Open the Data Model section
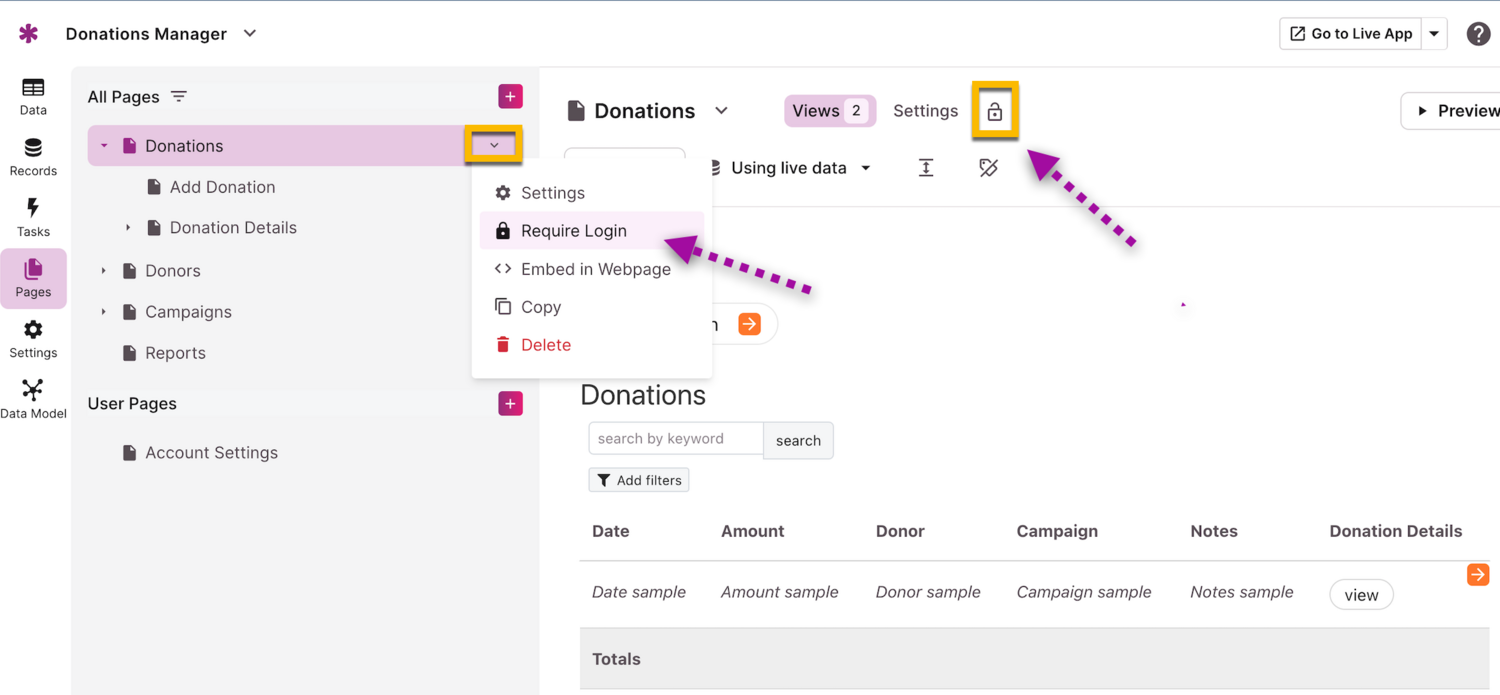The image size is (1500, 695). (33, 399)
